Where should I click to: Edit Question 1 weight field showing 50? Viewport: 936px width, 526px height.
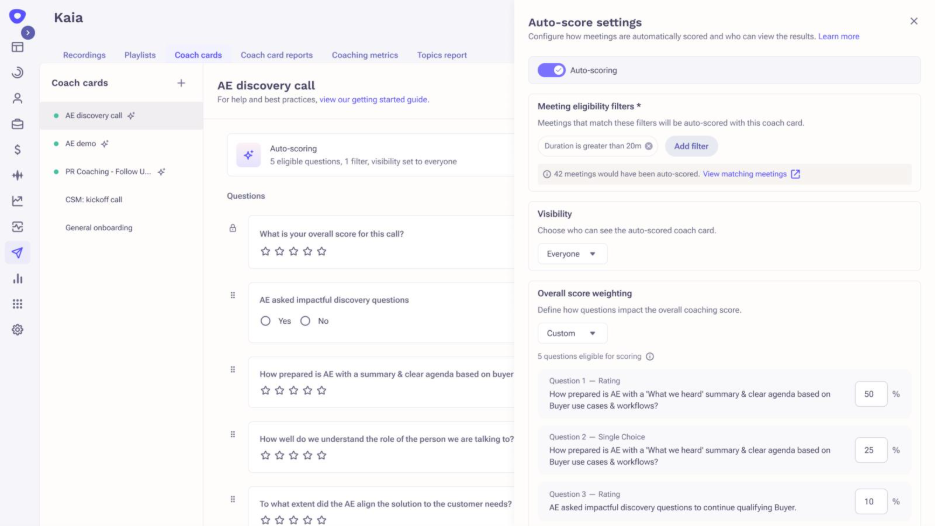point(870,394)
